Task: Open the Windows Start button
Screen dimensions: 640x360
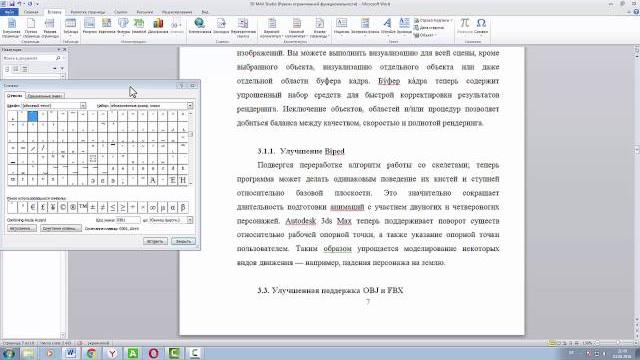Action: [8, 353]
